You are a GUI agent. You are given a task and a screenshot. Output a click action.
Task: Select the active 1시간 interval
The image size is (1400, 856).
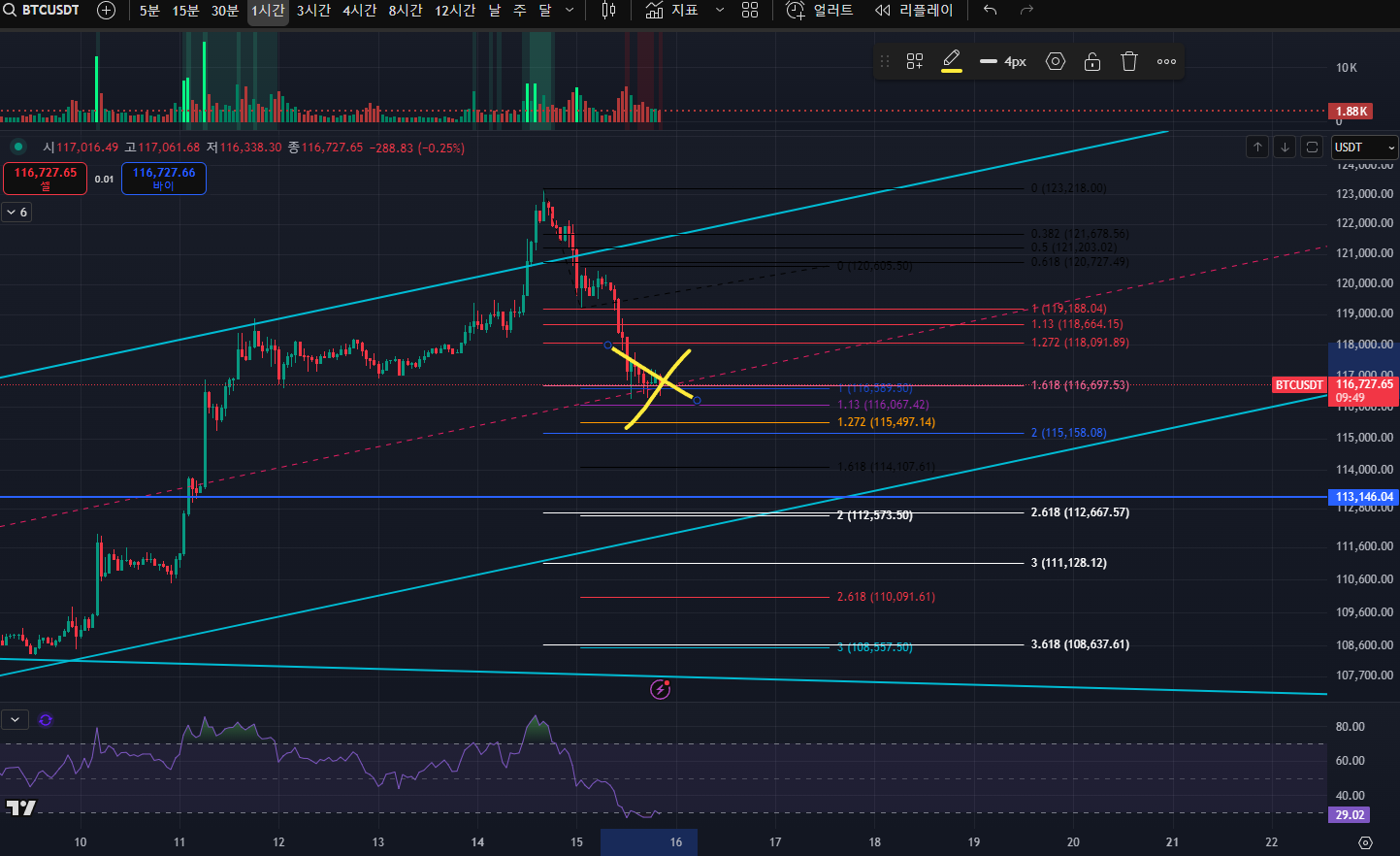click(x=268, y=10)
